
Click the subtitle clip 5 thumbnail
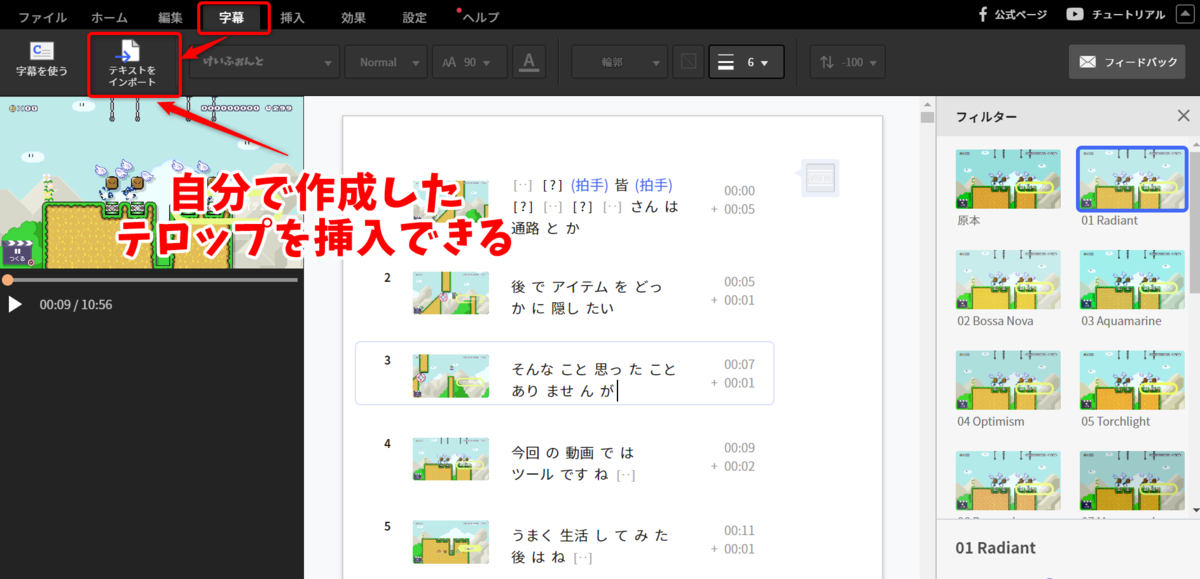click(x=451, y=541)
